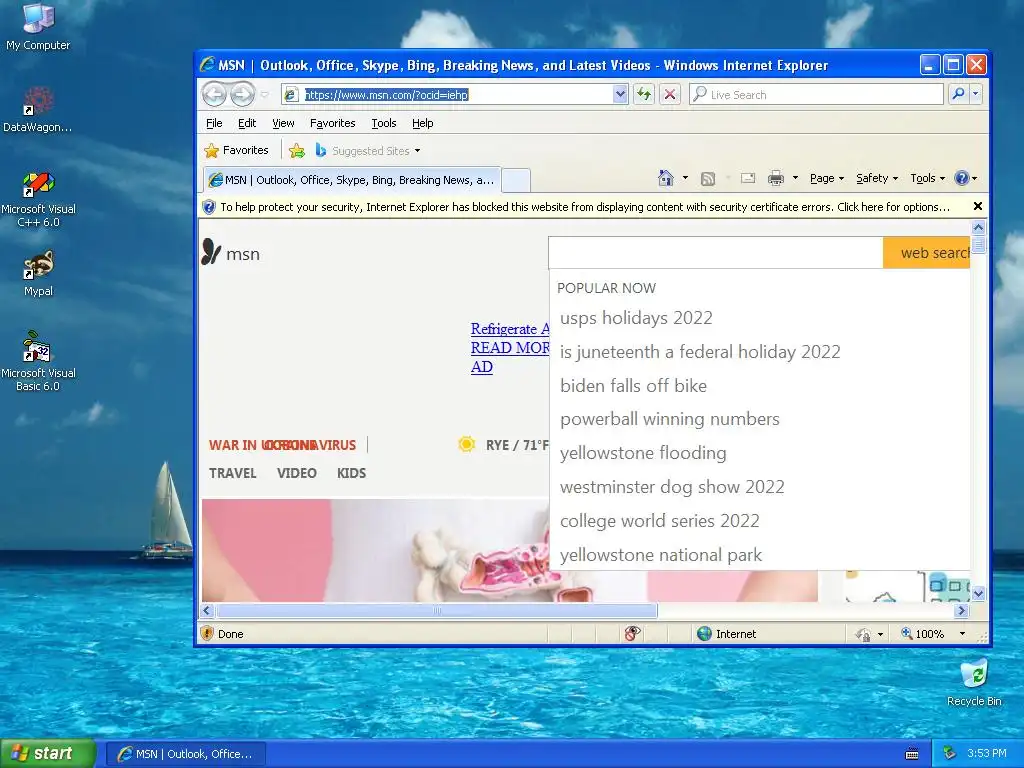This screenshot has height=768, width=1024.
Task: Expand the address bar history dropdown
Action: tap(620, 95)
